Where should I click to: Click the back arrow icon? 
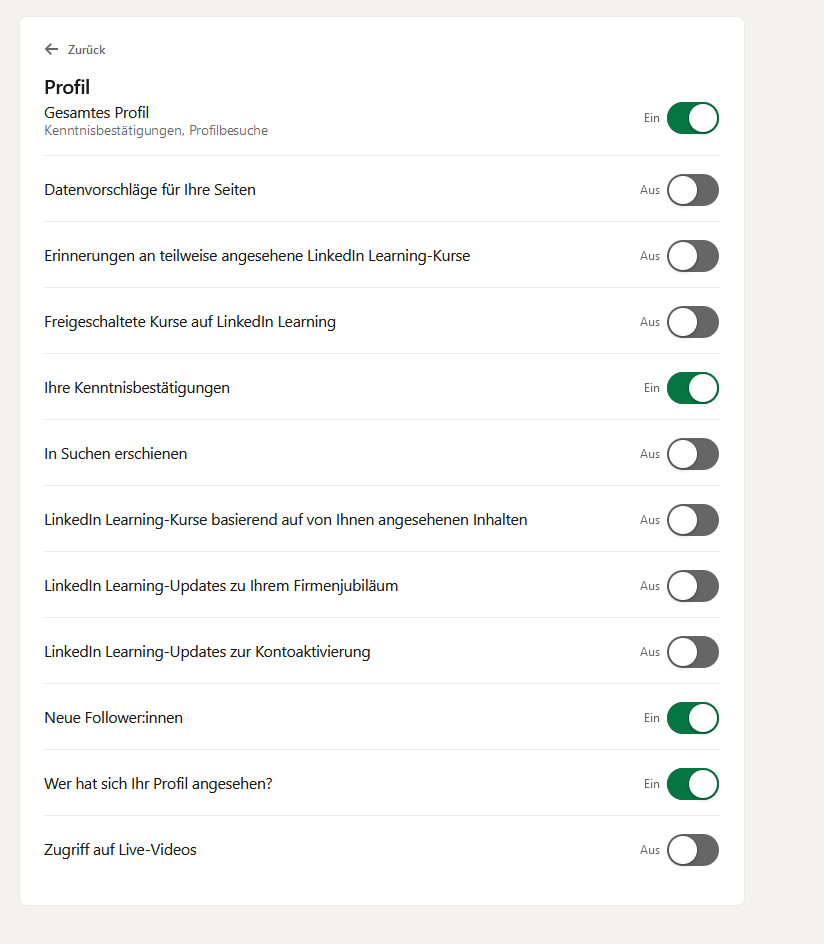(52, 49)
